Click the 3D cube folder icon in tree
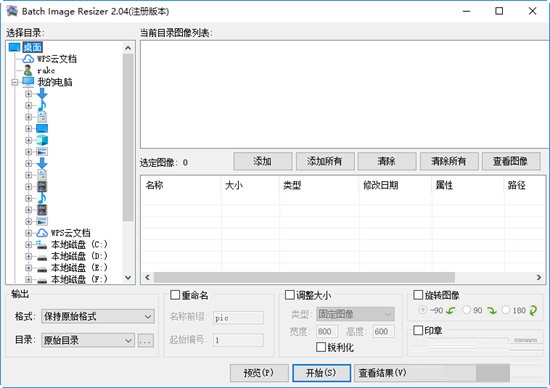The image size is (550, 388). pos(42,140)
